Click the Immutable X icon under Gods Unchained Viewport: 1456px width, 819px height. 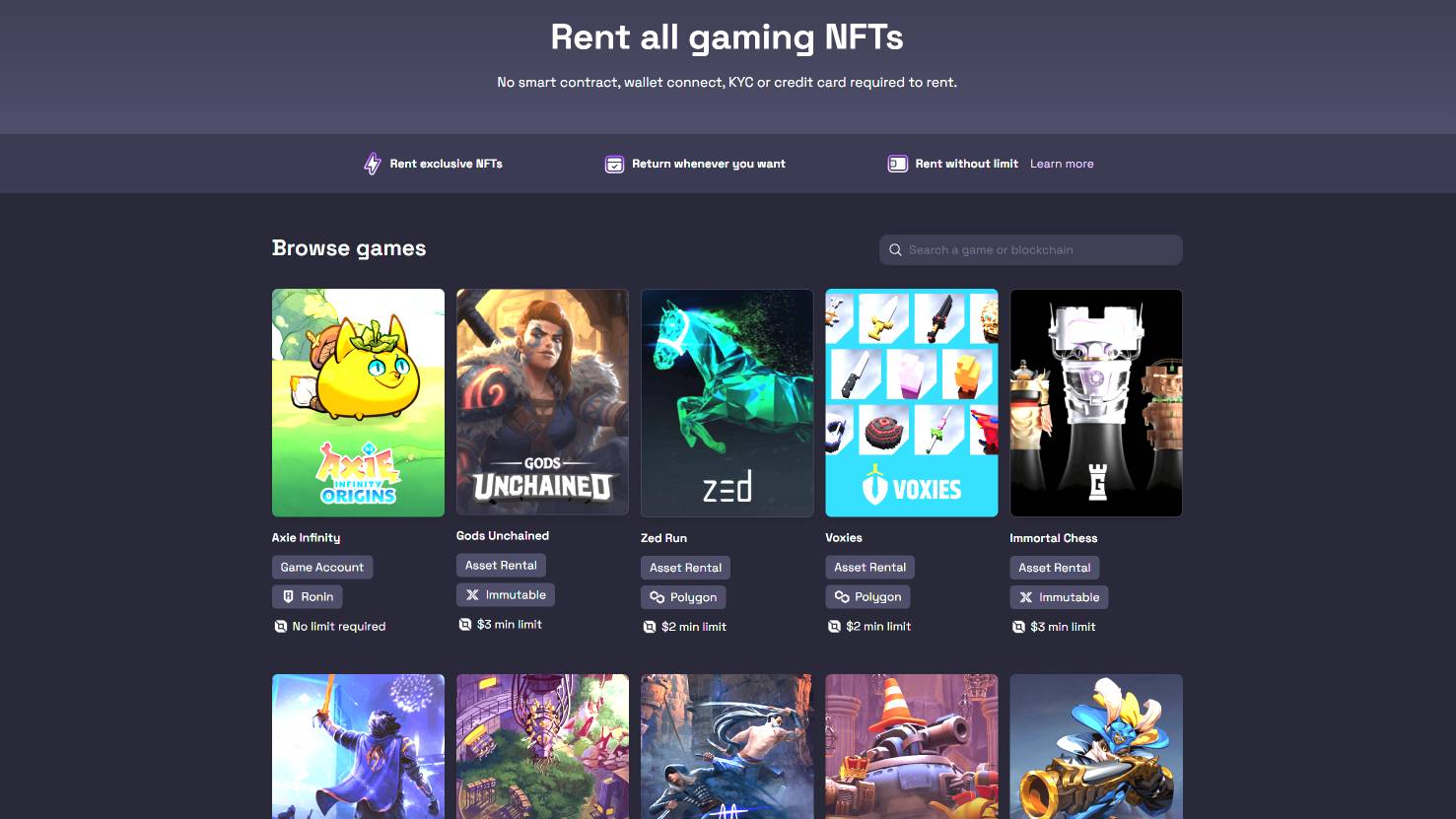[x=472, y=594]
